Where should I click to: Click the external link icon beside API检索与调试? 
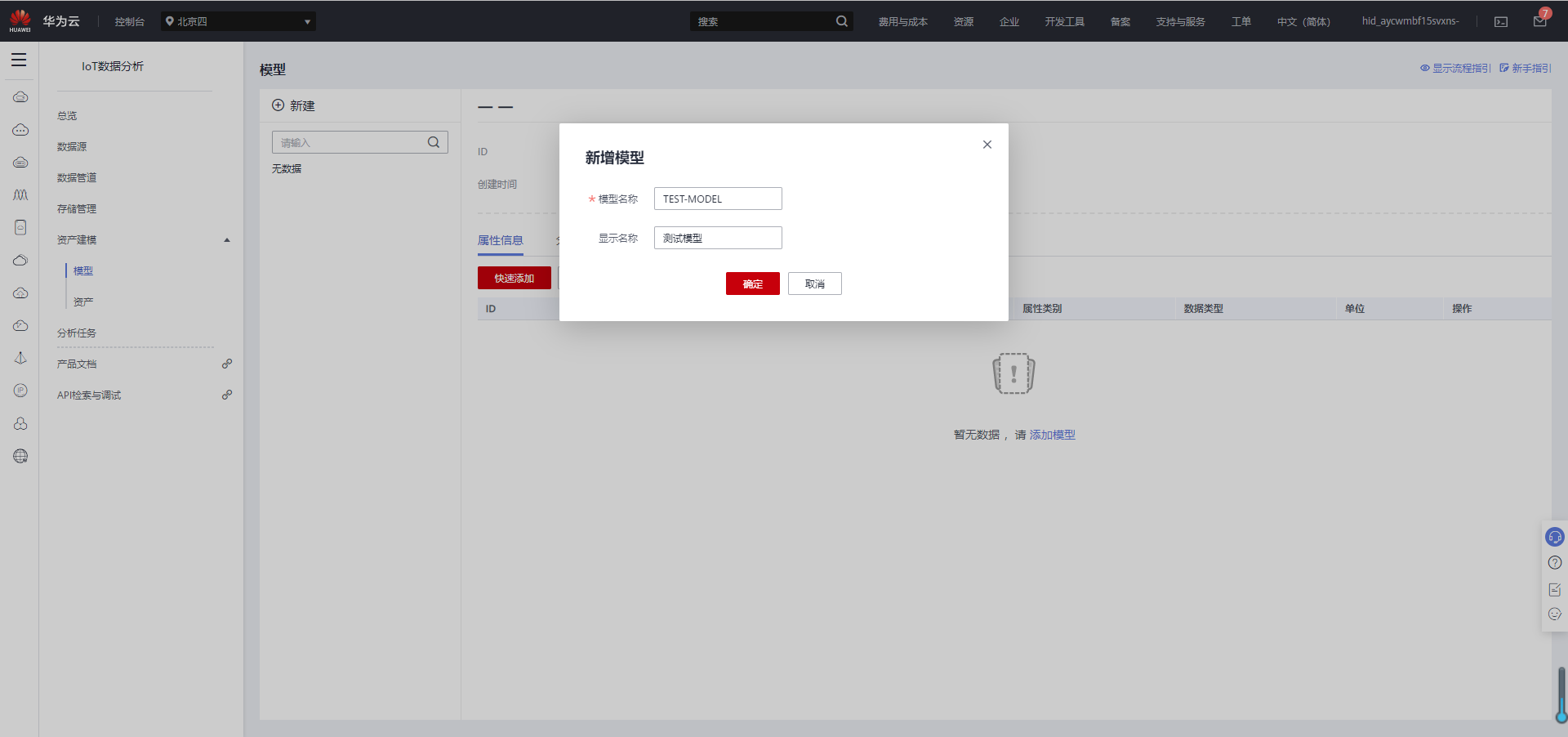[227, 395]
